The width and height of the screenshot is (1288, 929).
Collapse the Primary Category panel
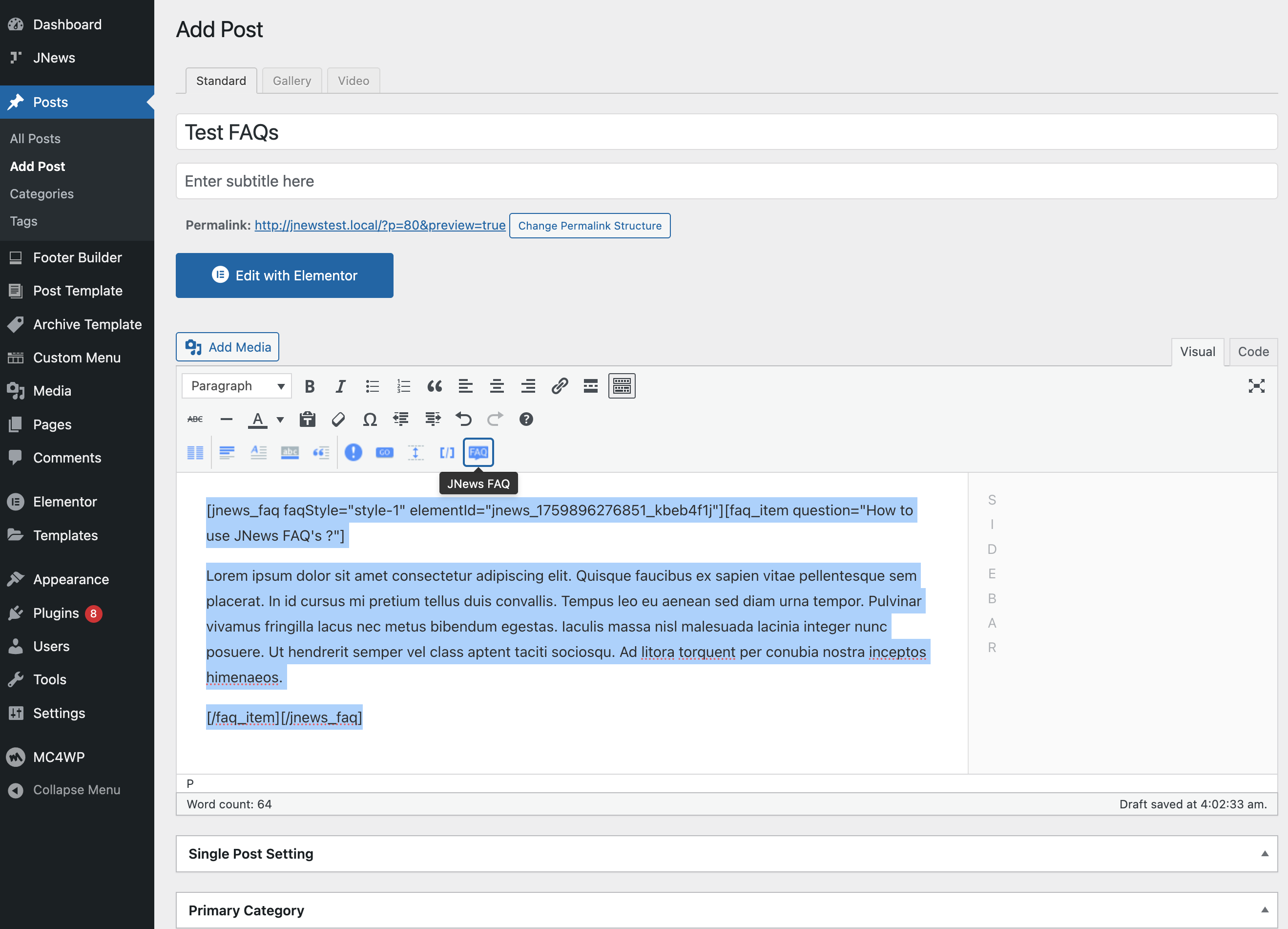point(1265,909)
